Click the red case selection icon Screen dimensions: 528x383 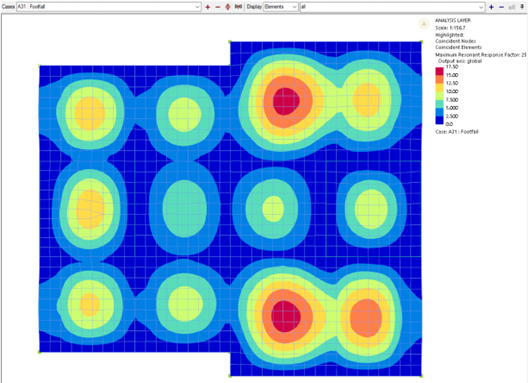tap(228, 7)
